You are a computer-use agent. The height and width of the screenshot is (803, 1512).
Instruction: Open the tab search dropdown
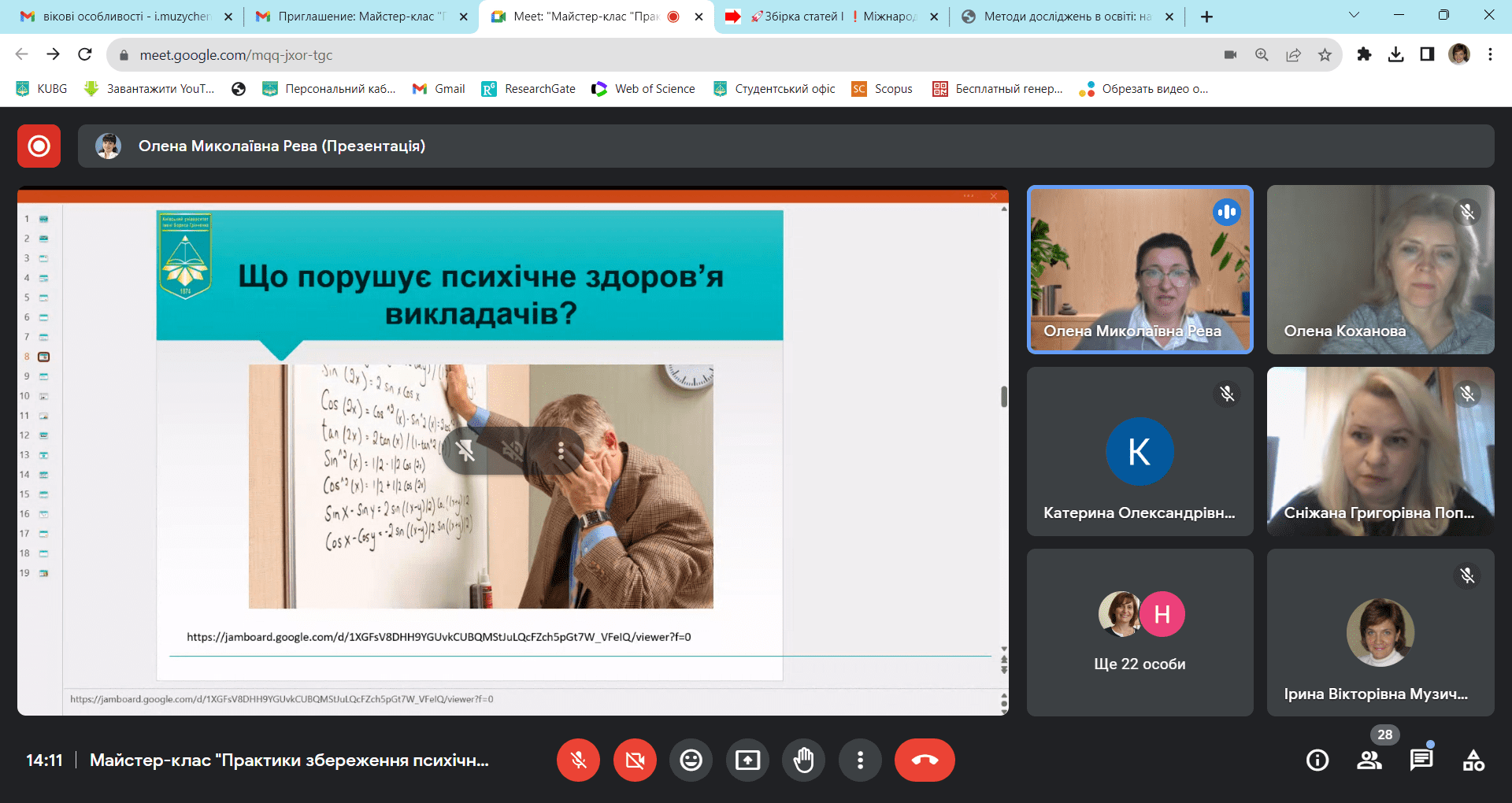(x=1354, y=15)
